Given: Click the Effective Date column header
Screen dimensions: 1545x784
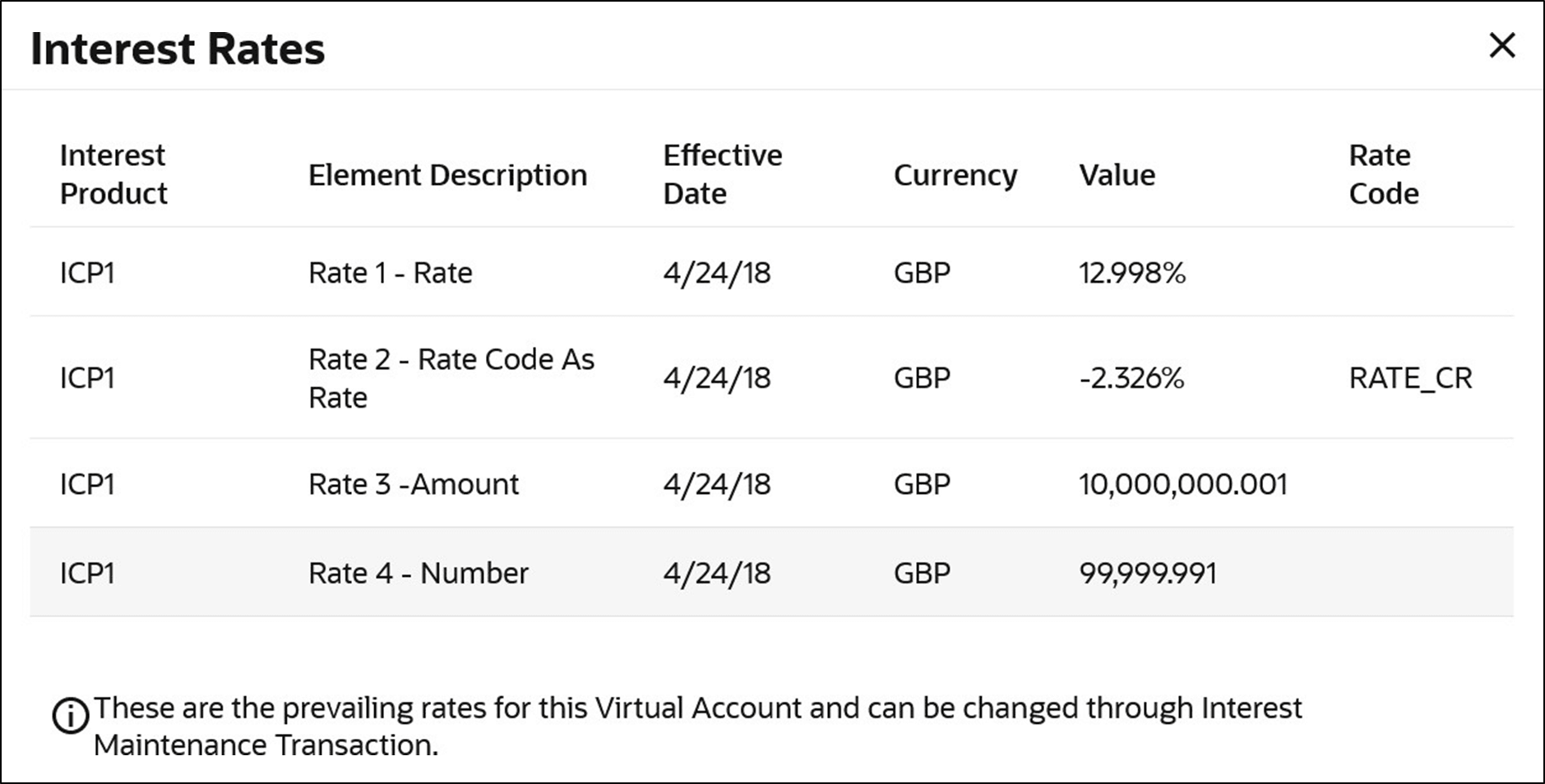Looking at the screenshot, I should [722, 173].
